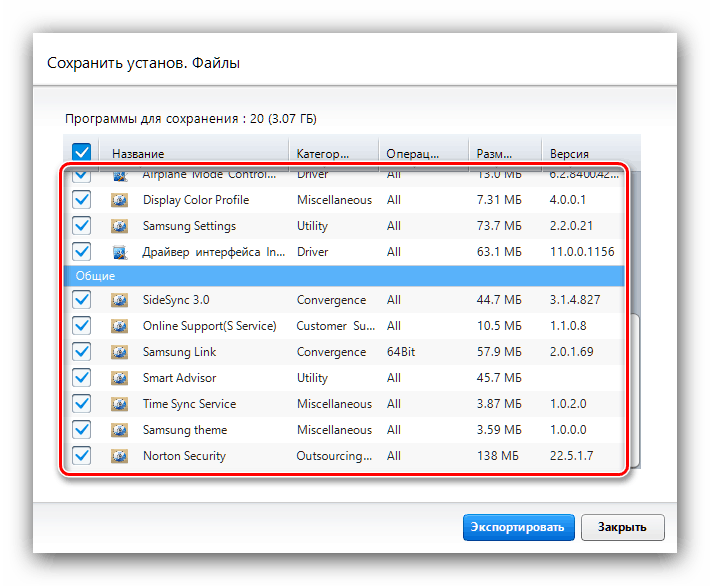The width and height of the screenshot is (710, 586).
Task: Uncheck the Драйвер интерфейса checkbox
Action: tap(82, 252)
